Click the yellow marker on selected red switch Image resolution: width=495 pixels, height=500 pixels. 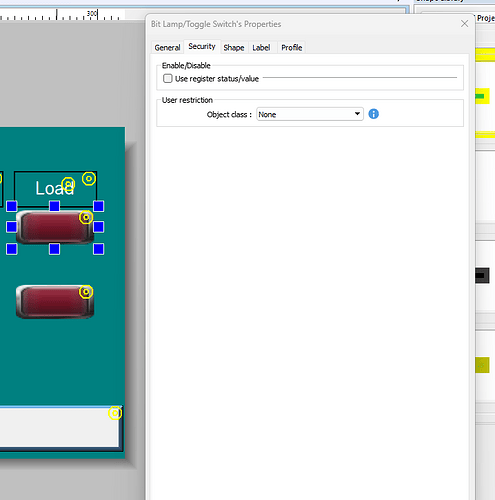(86, 218)
